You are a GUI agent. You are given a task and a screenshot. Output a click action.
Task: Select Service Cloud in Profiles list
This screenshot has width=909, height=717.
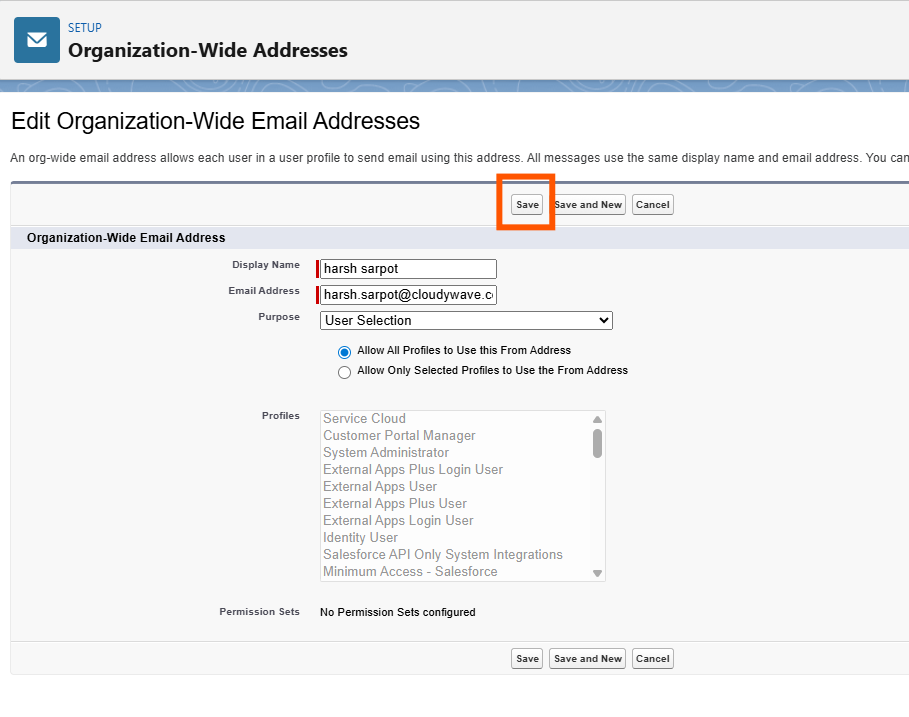(364, 419)
